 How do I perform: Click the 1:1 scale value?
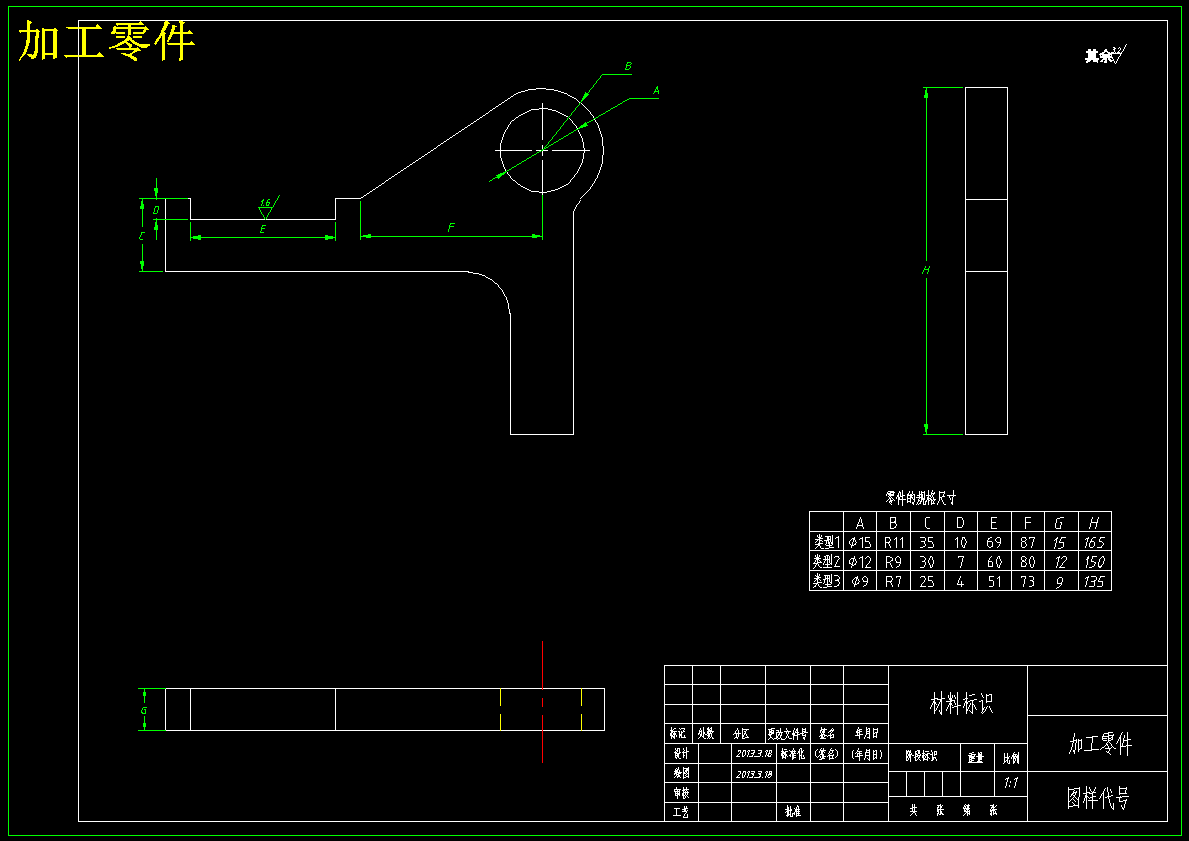pos(1011,783)
